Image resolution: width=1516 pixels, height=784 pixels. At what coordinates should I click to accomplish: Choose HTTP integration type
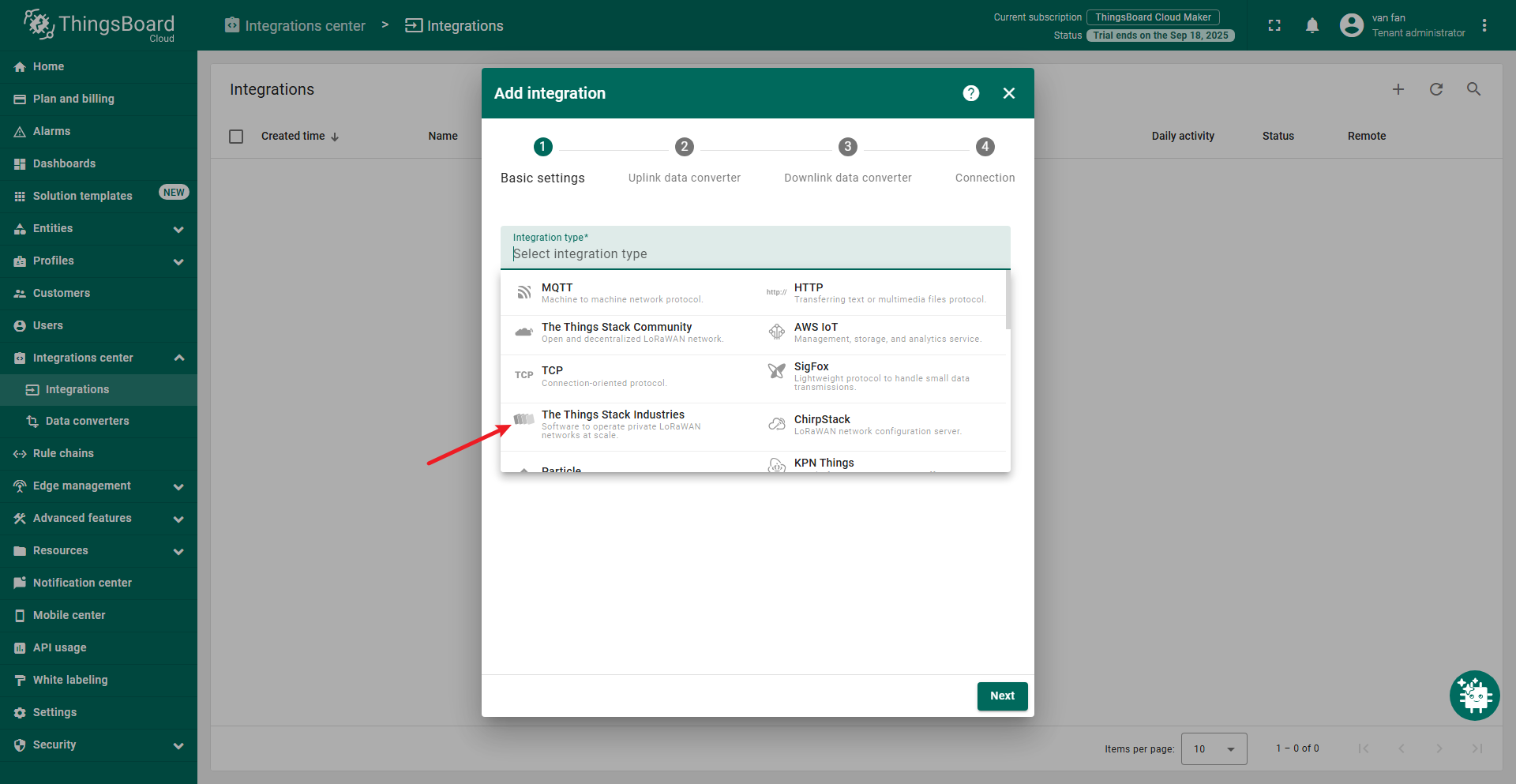[x=880, y=293]
